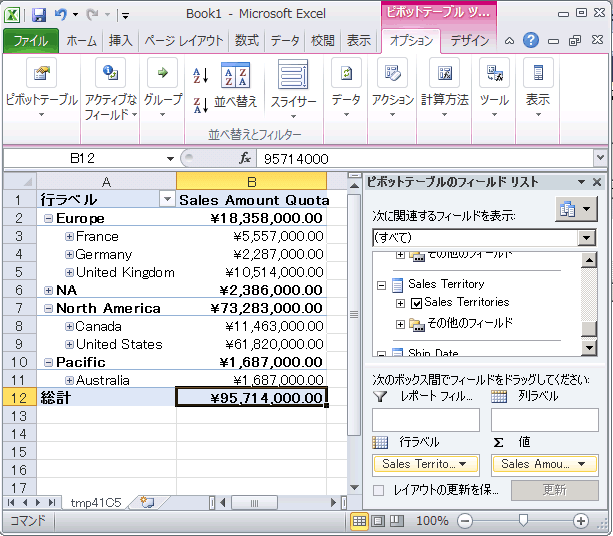Expand the United Kingdom row
The image size is (613, 536).
click(69, 272)
